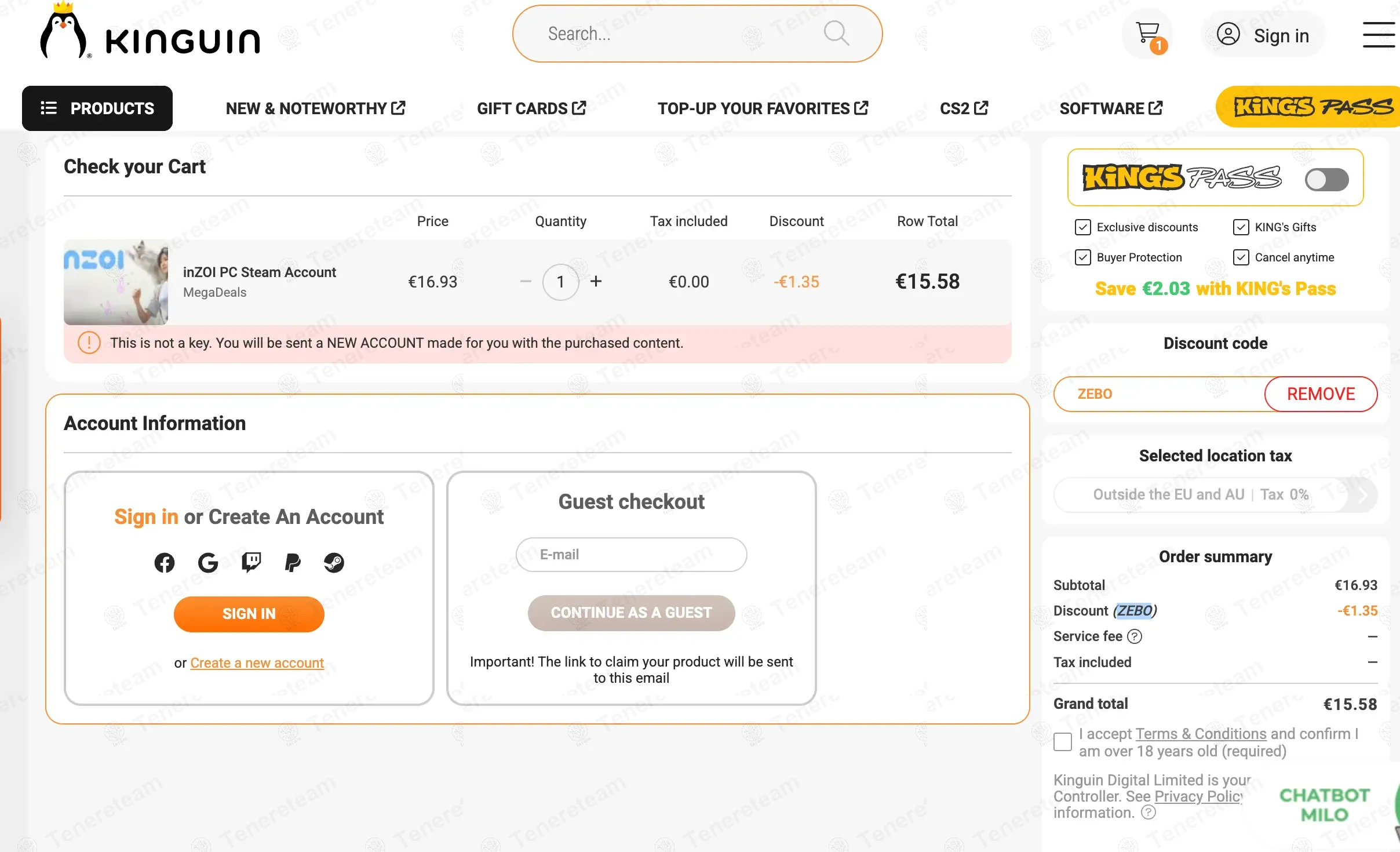Remove the ZEBO discount code
The image size is (1400, 852).
coord(1321,394)
